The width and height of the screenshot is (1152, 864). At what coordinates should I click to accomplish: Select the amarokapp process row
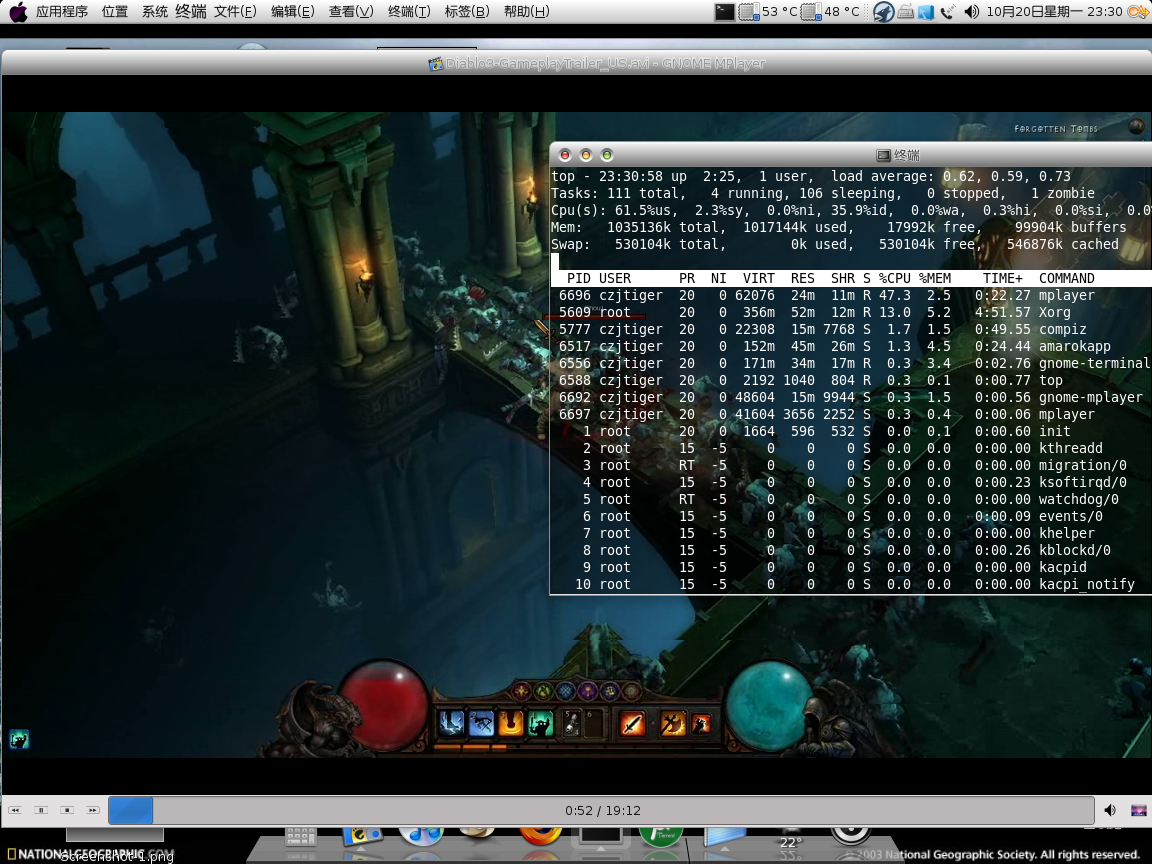tap(851, 346)
